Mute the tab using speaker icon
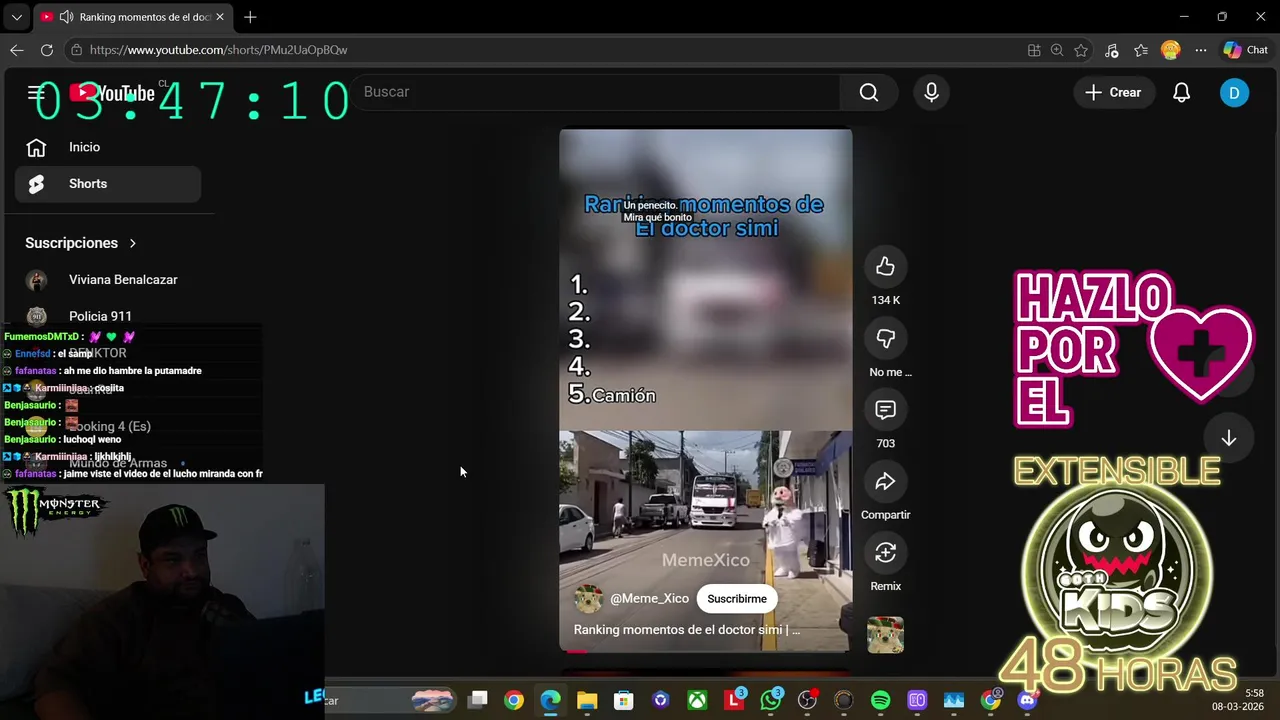The width and height of the screenshot is (1280, 720). pos(66,17)
